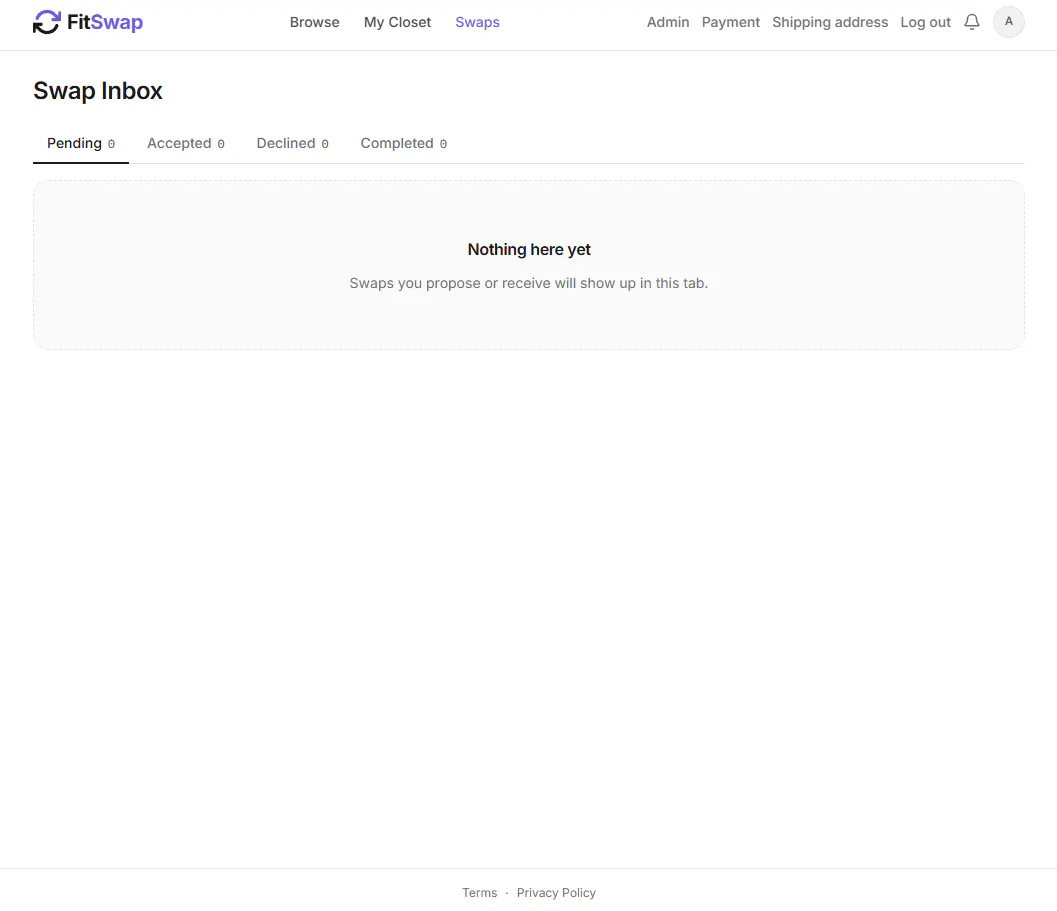Click Log out
Viewport: 1057px width, 911px height.
pyautogui.click(x=926, y=22)
